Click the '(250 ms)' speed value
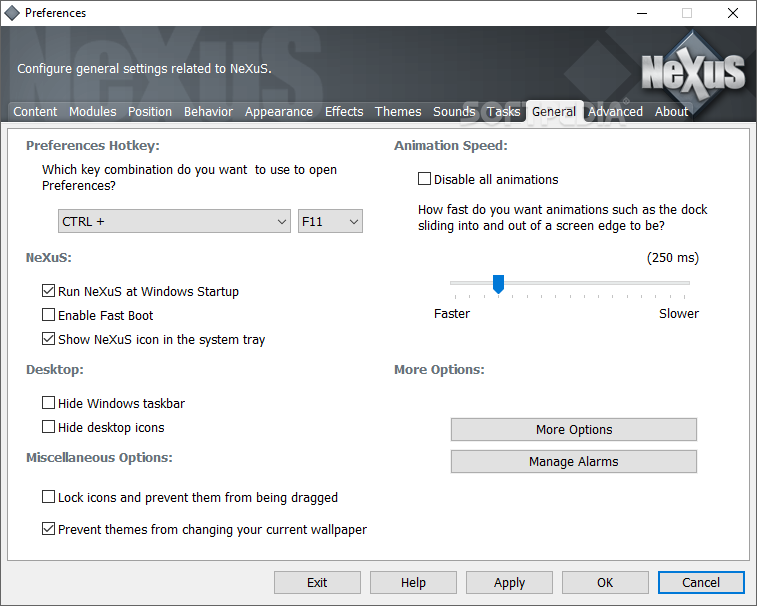The image size is (757, 606). [673, 258]
